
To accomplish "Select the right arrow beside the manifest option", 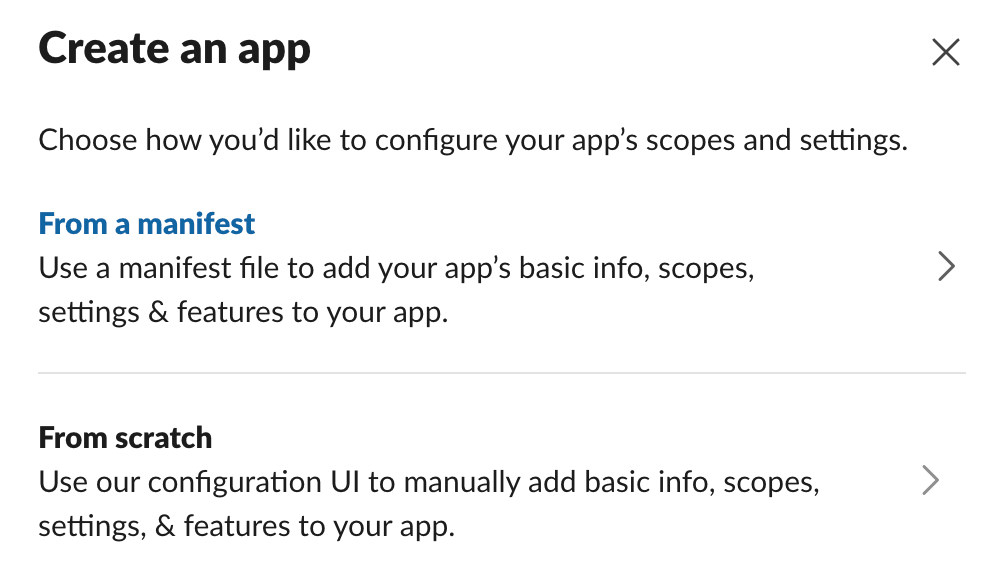I will [x=946, y=266].
